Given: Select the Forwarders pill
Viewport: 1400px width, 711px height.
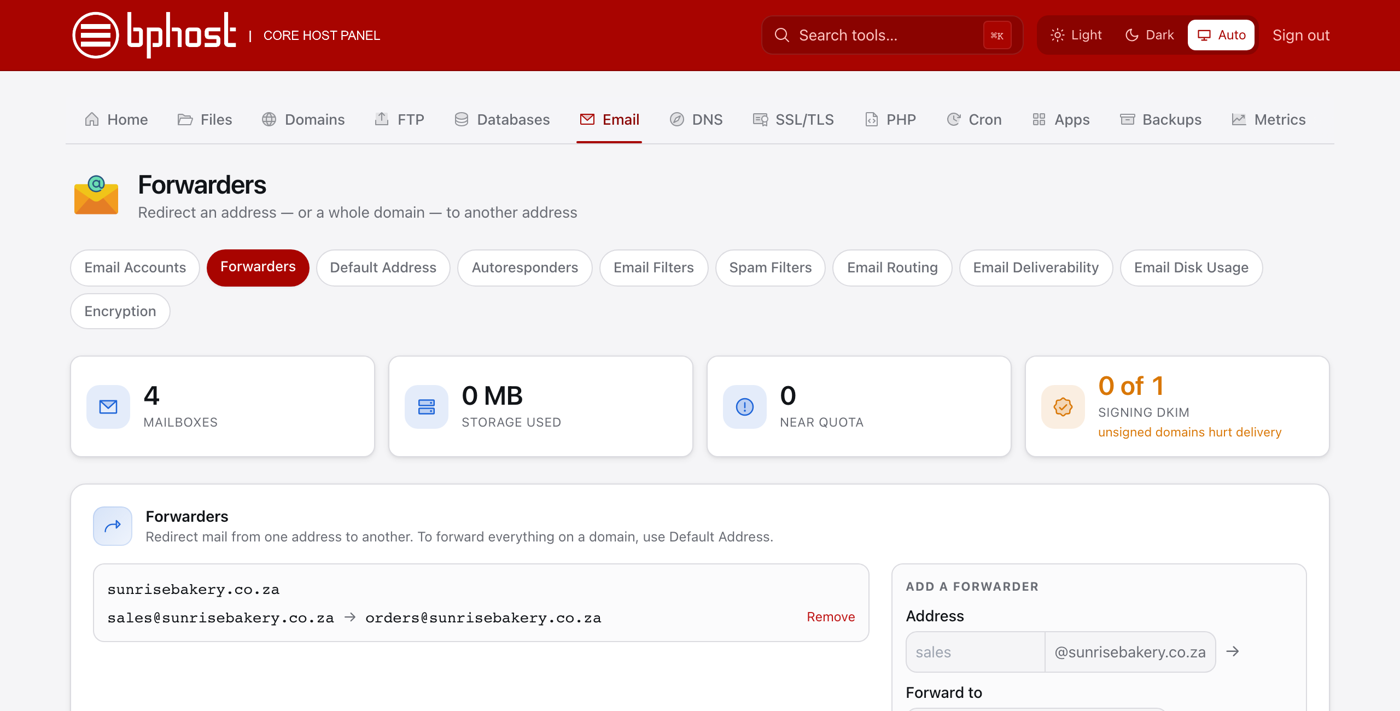Looking at the screenshot, I should point(258,268).
